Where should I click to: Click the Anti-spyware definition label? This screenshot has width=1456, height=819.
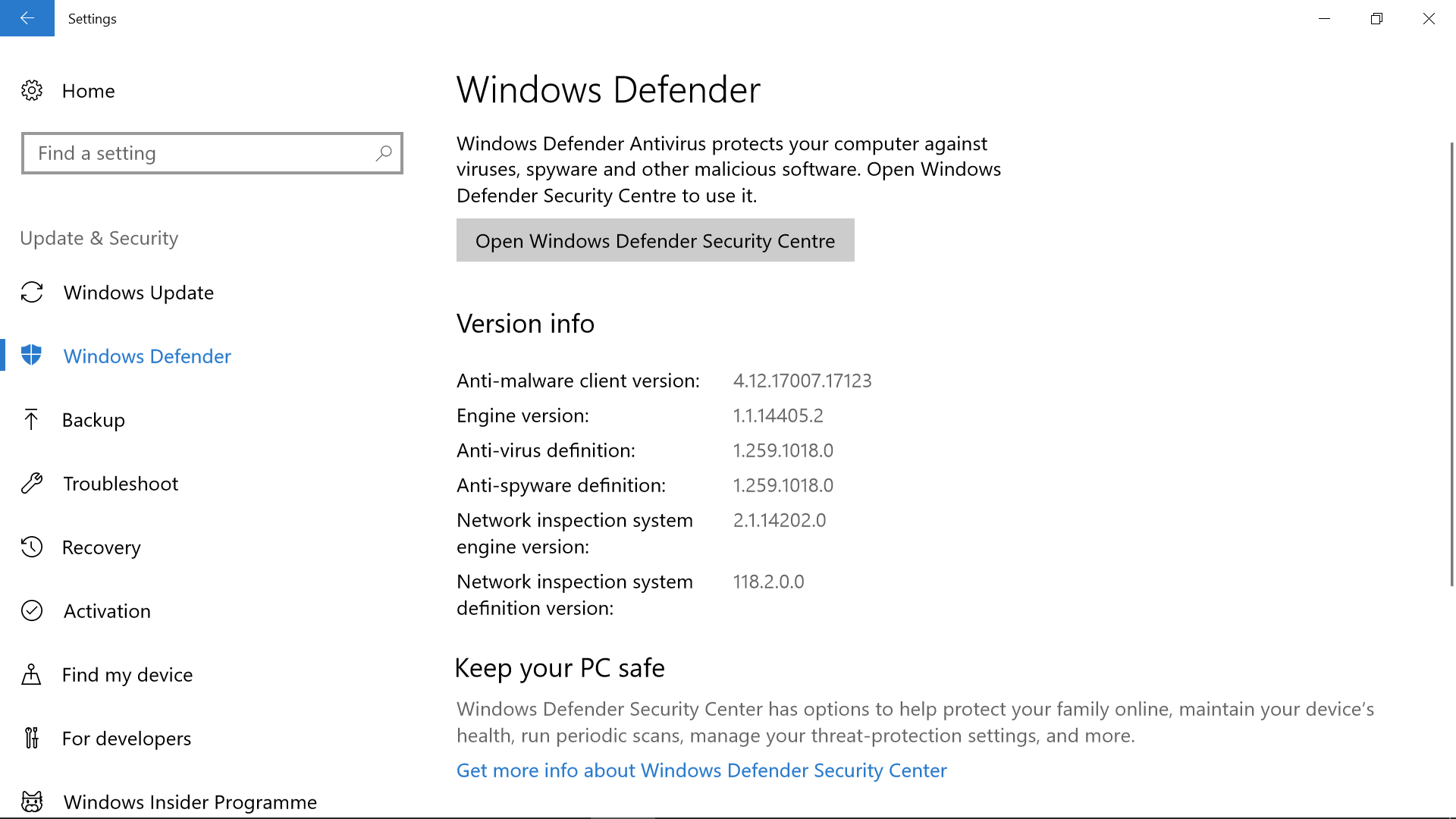coord(561,485)
